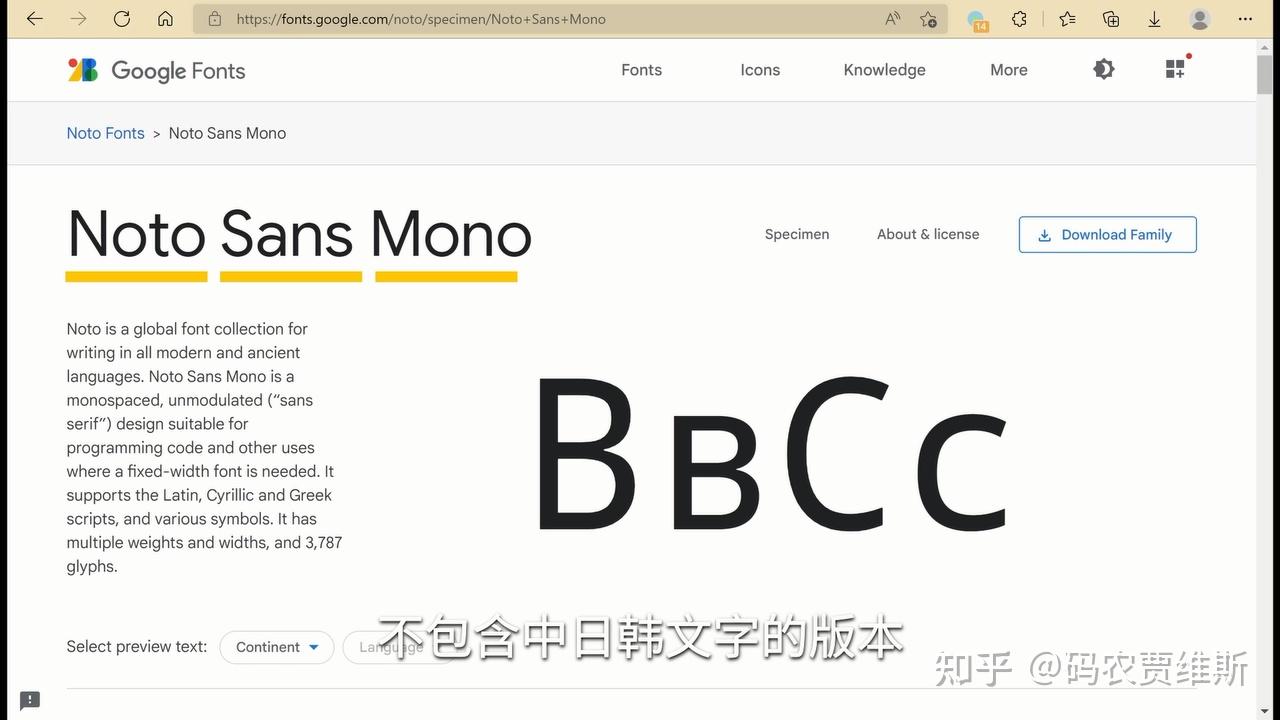Image resolution: width=1280 pixels, height=720 pixels.
Task: Navigate back via Noto Fonts breadcrumb link
Action: [105, 132]
